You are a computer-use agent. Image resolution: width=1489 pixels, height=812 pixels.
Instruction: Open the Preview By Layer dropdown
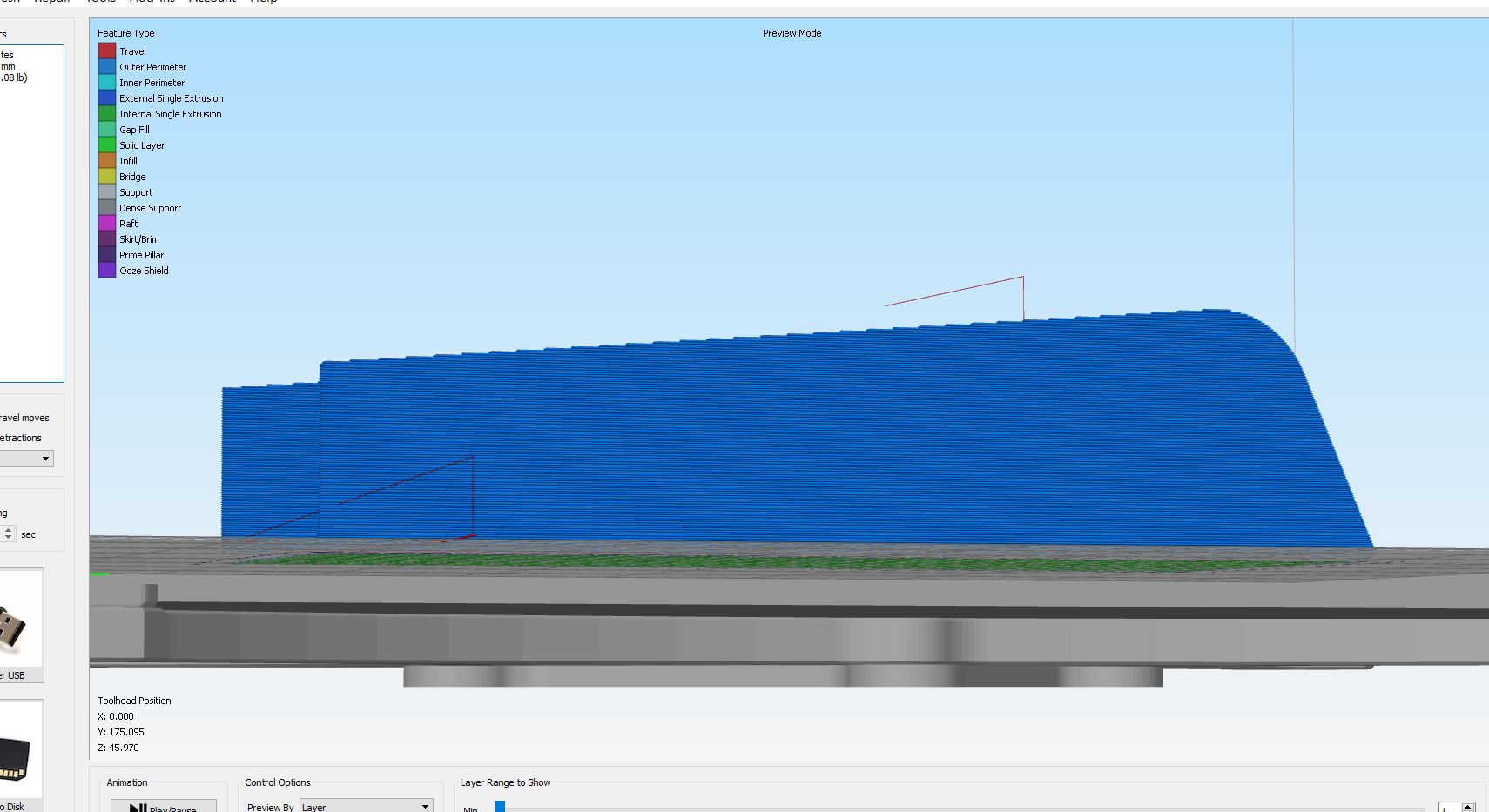[366, 807]
